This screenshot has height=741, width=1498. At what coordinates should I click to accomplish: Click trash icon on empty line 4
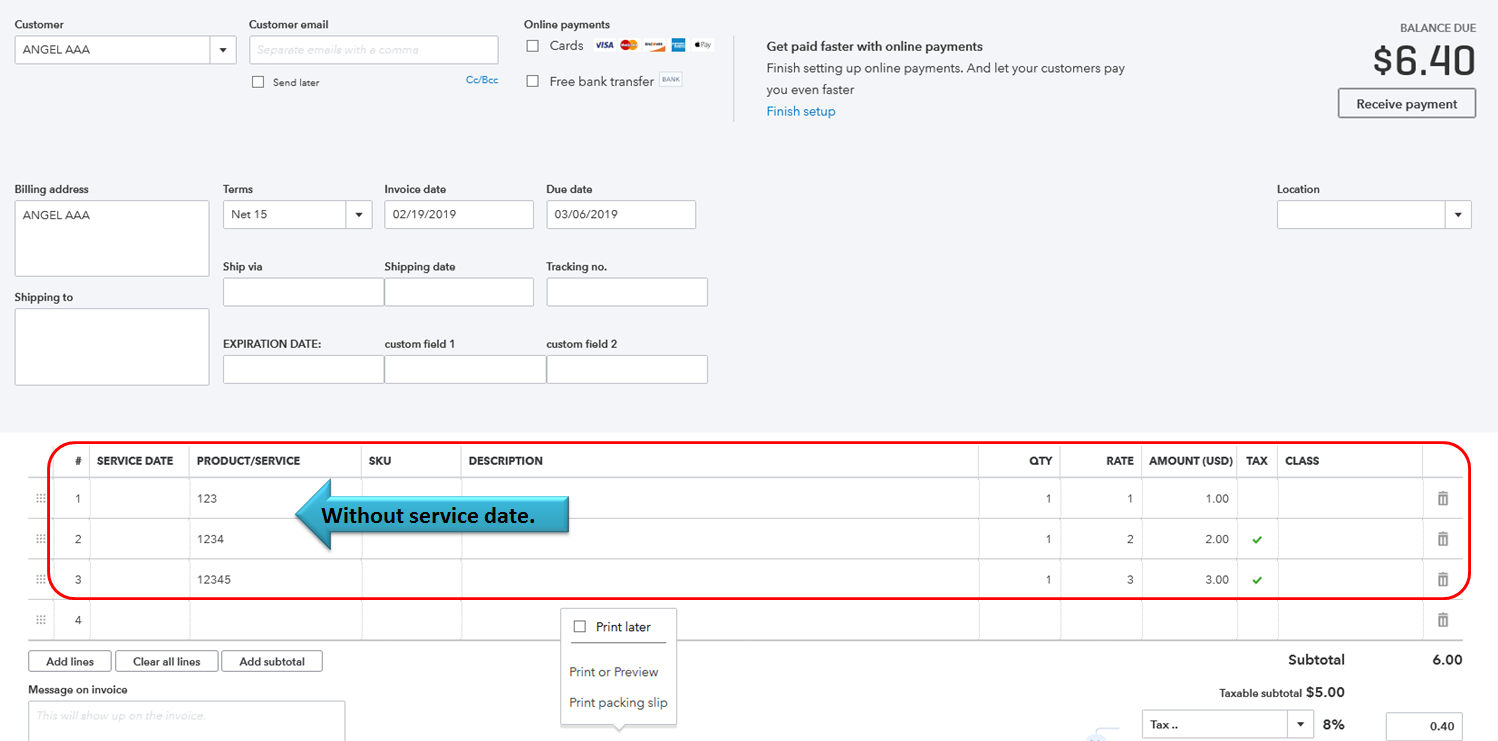tap(1442, 620)
